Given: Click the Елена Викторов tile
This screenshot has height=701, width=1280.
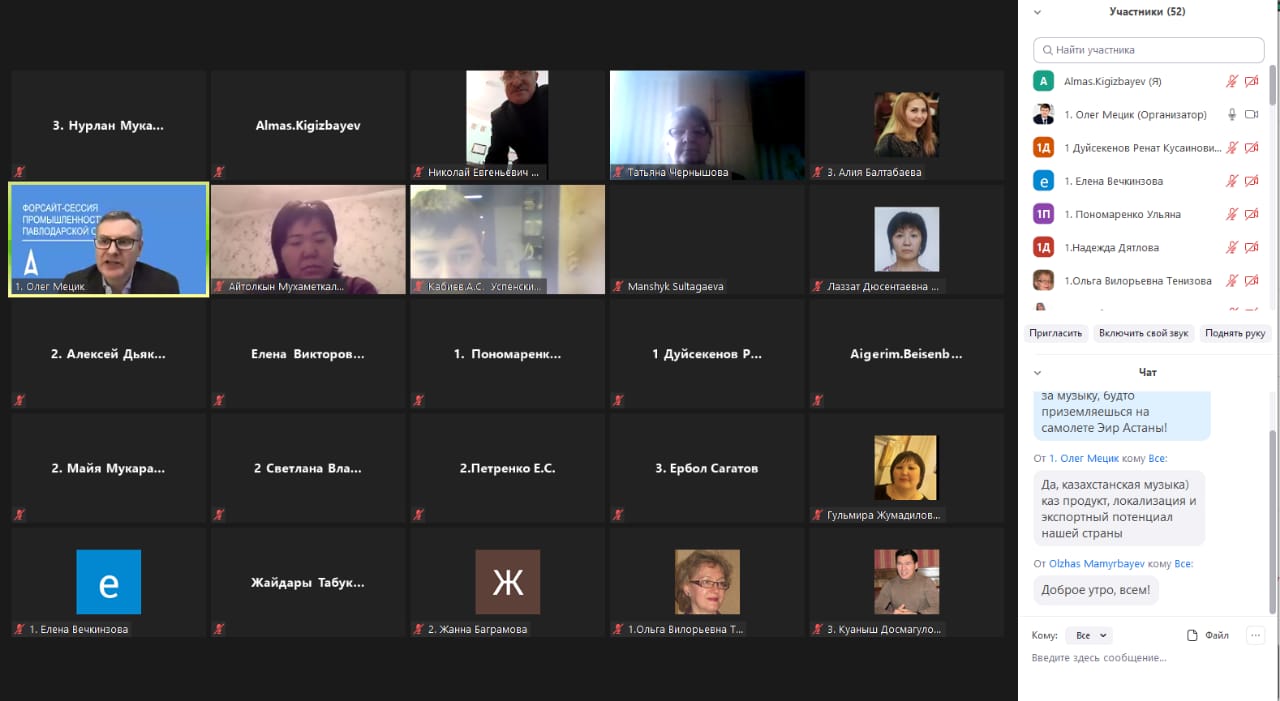Looking at the screenshot, I should click(308, 354).
